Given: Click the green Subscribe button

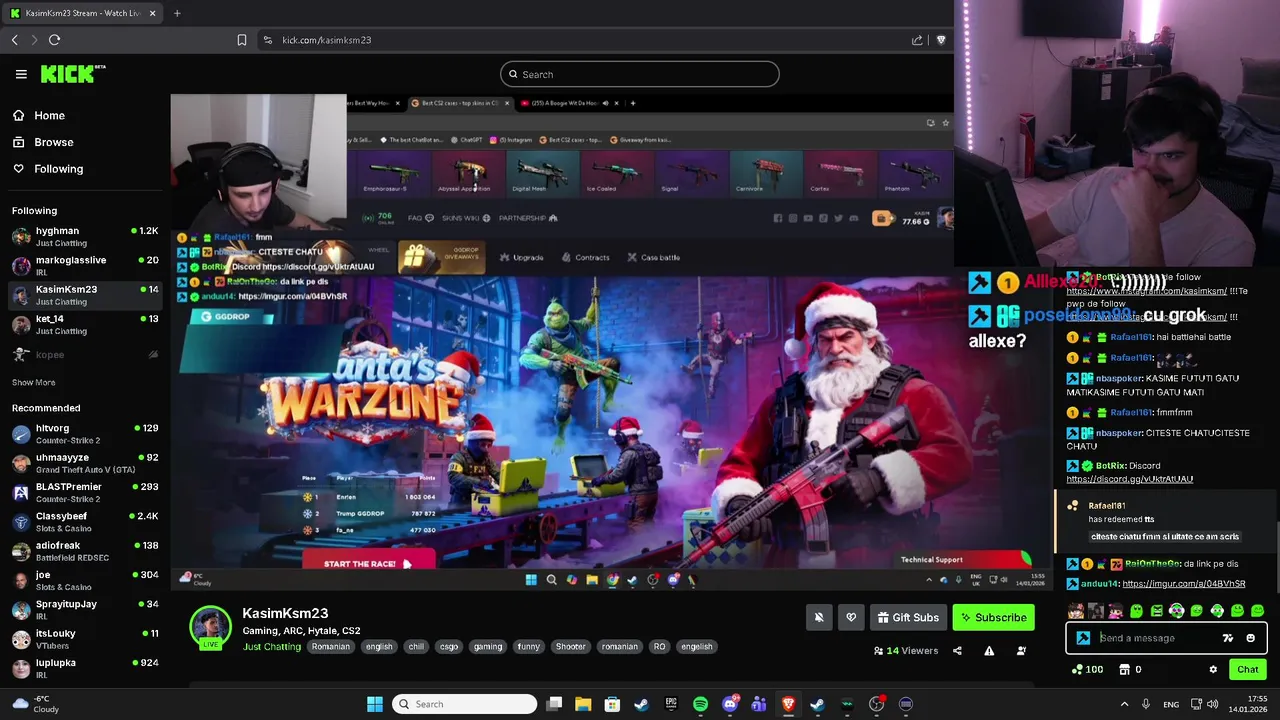Looking at the screenshot, I should coord(993,618).
